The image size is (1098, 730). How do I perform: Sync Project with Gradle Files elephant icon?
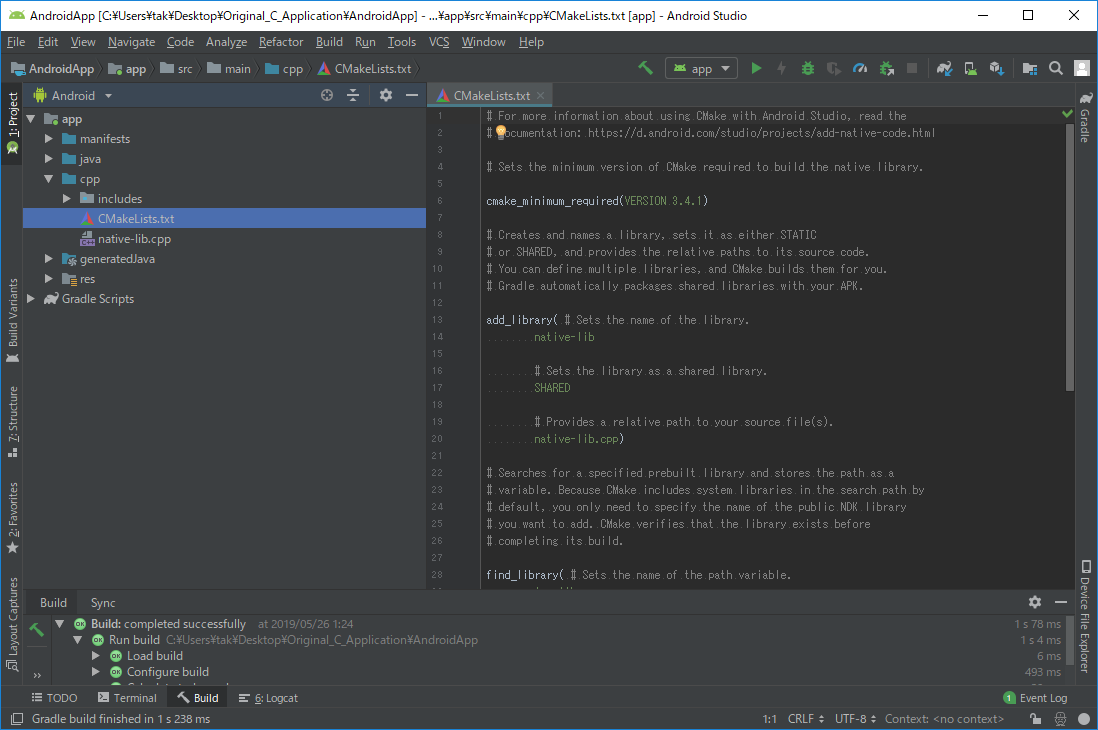[x=944, y=68]
